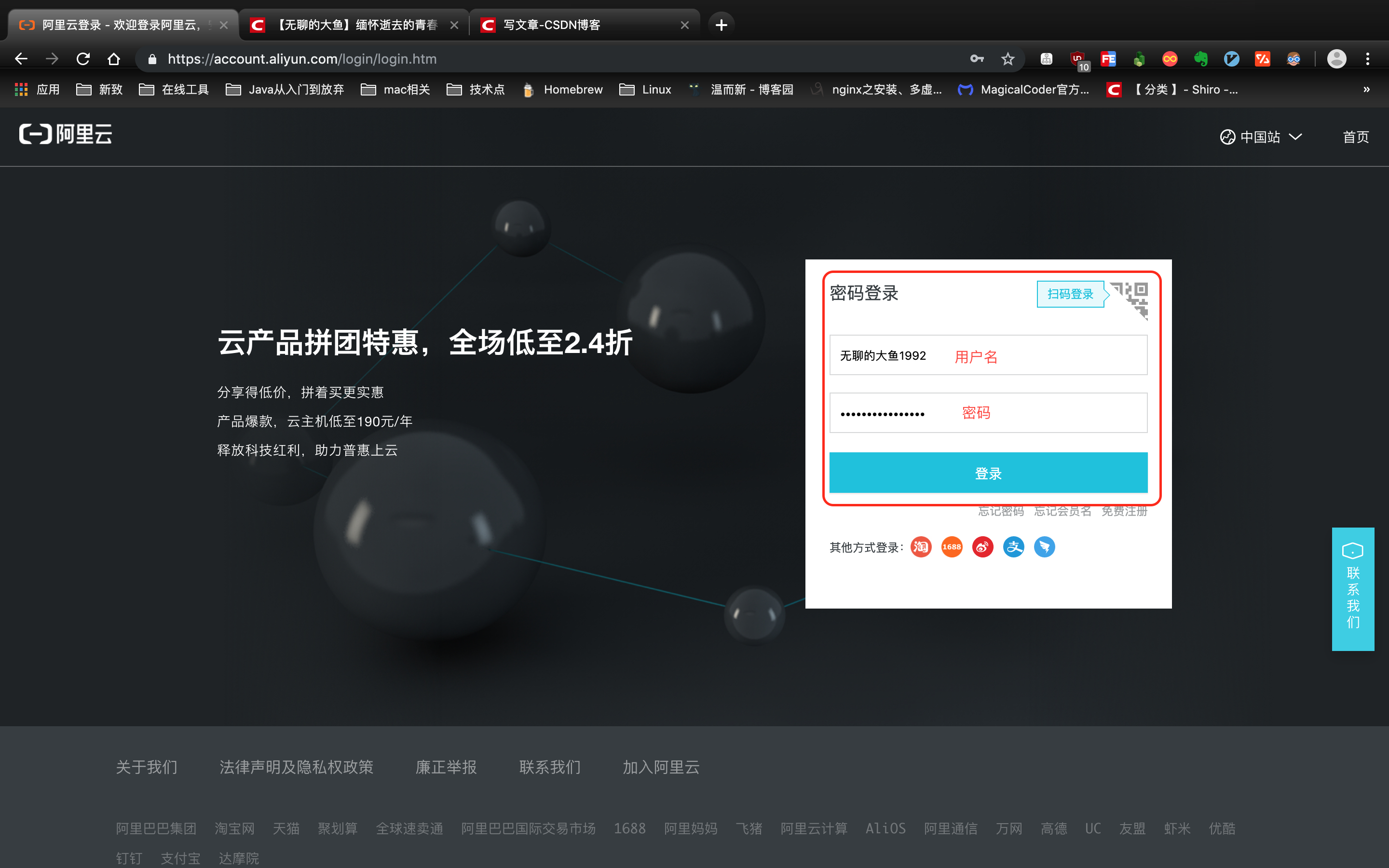The height and width of the screenshot is (868, 1389).
Task: Open the Evernote browser extension
Action: (x=1201, y=58)
